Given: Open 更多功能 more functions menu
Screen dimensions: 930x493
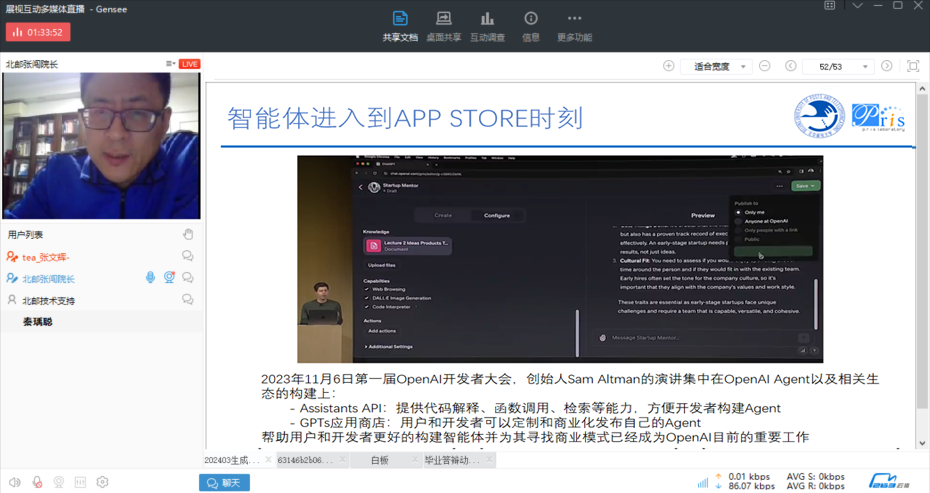Looking at the screenshot, I should tap(574, 27).
